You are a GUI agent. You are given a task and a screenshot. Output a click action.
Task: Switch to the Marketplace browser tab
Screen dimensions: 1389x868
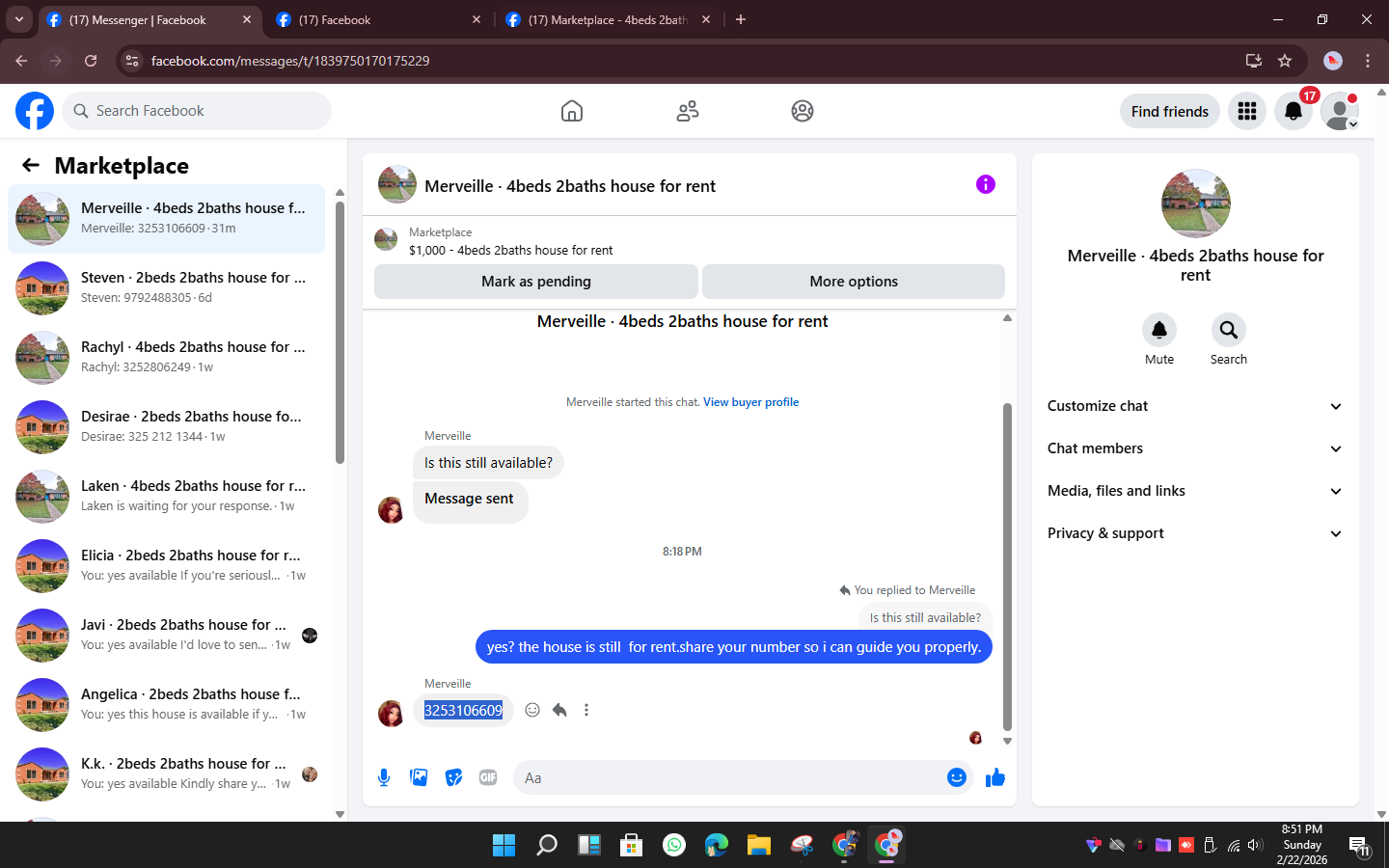(x=608, y=19)
